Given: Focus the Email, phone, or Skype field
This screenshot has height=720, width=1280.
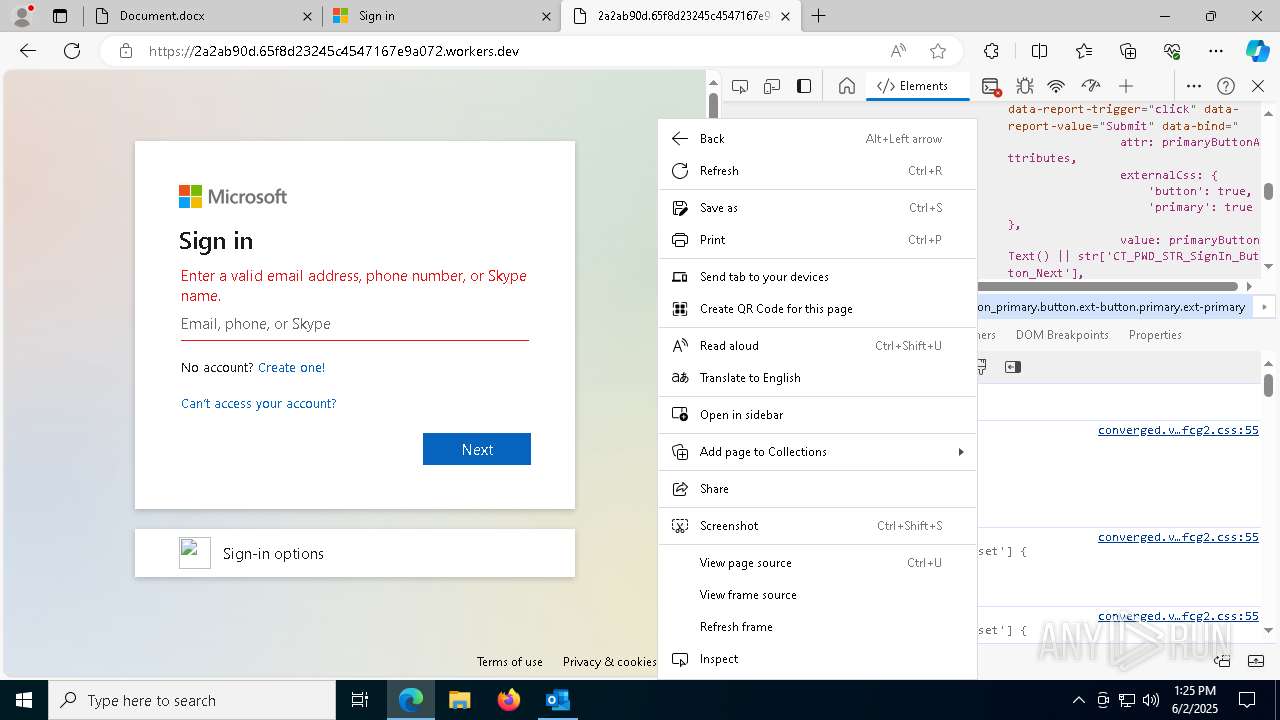Looking at the screenshot, I should pos(355,324).
